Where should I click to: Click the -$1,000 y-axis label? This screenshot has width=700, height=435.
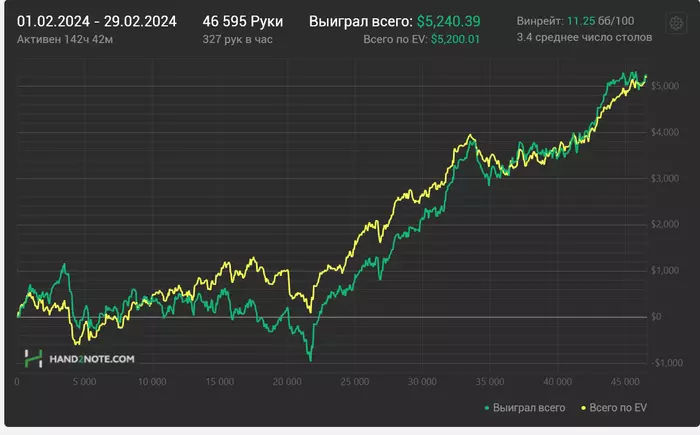pyautogui.click(x=667, y=363)
